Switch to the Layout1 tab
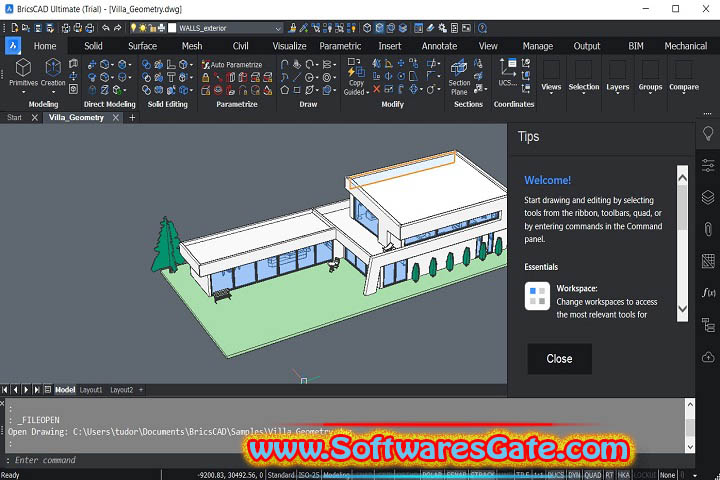The width and height of the screenshot is (720, 480). (x=91, y=390)
